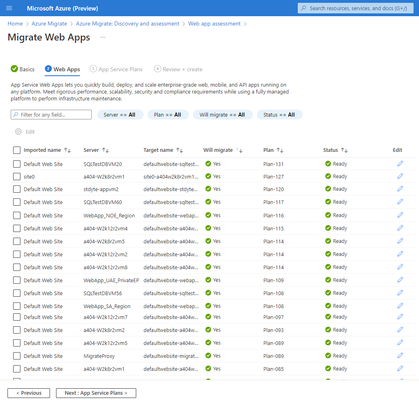
Task: Open the Status == All filter
Action: [x=279, y=115]
